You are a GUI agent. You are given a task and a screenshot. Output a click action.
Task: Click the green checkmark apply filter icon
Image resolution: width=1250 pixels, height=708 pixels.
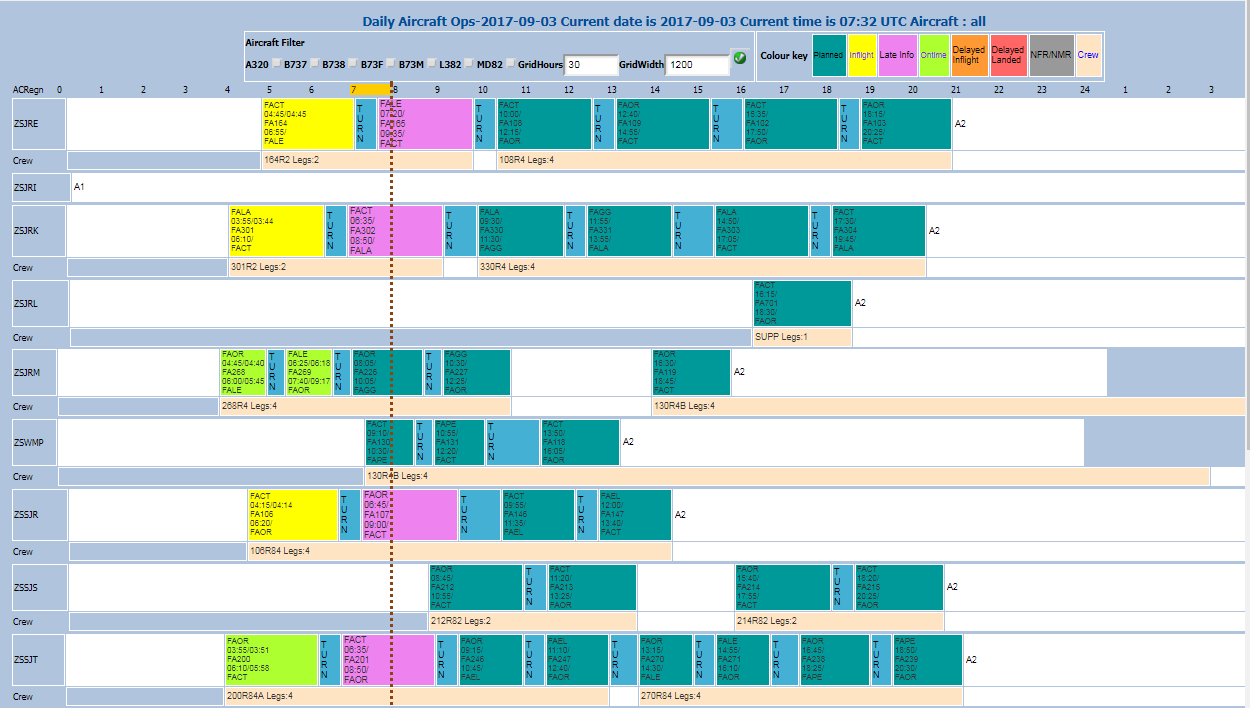click(739, 58)
